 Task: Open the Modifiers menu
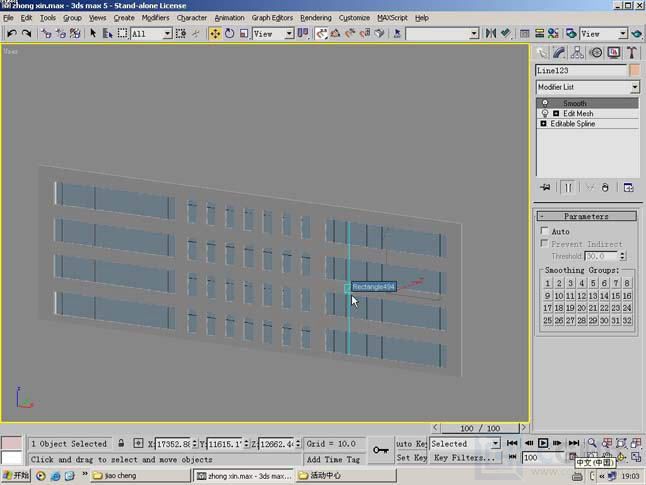point(155,18)
